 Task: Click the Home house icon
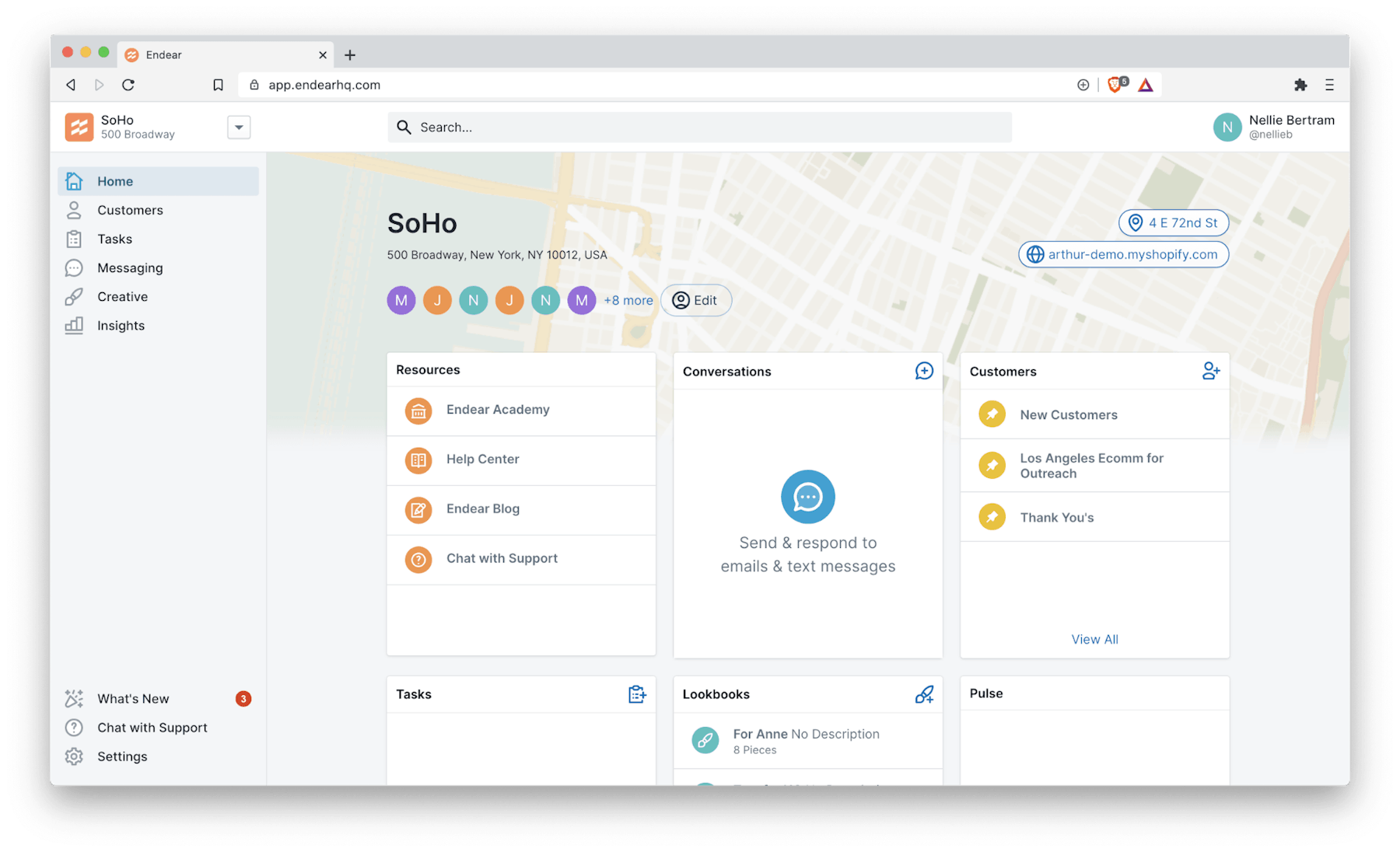pos(74,181)
